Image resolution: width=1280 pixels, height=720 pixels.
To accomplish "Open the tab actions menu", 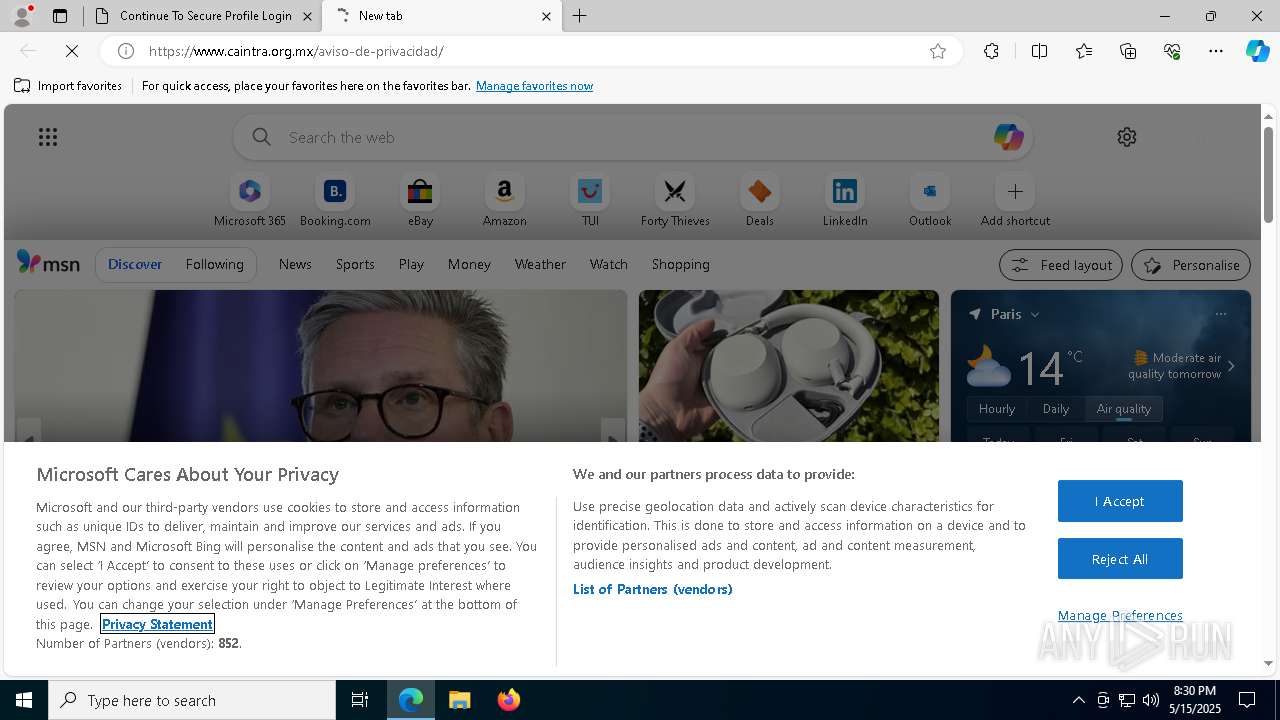I will click(x=60, y=16).
